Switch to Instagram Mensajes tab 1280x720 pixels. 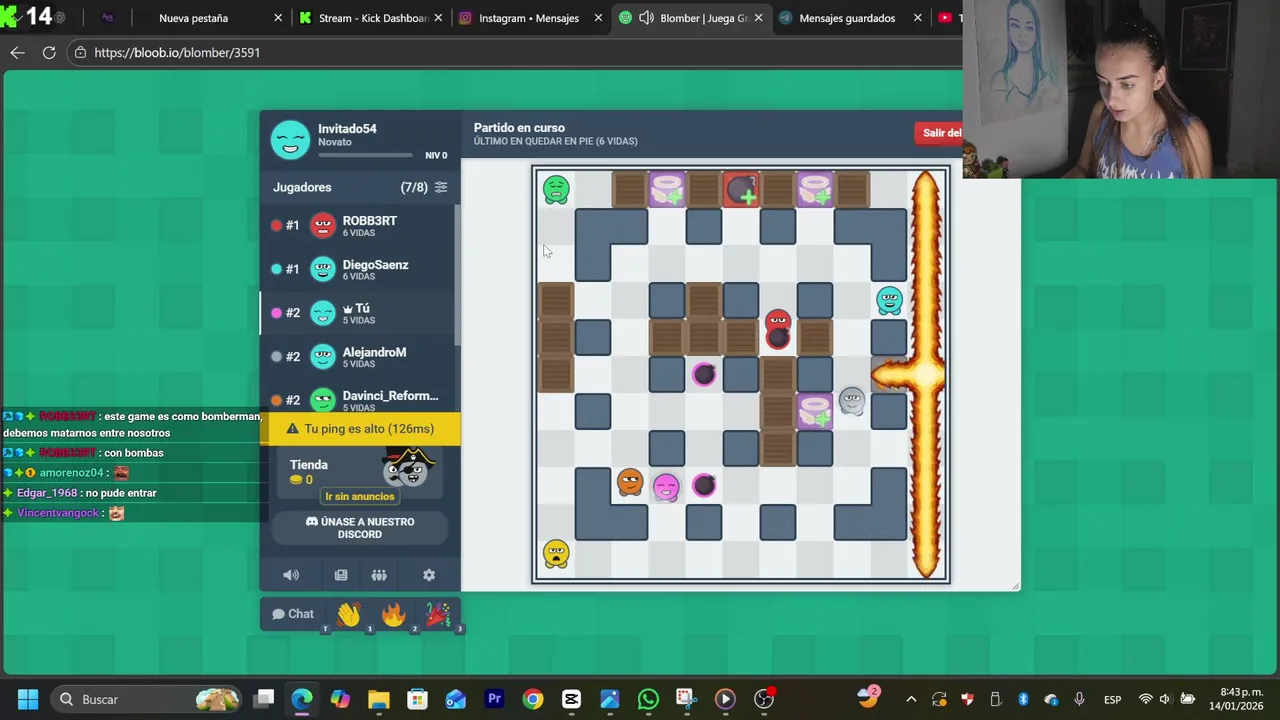tap(528, 18)
